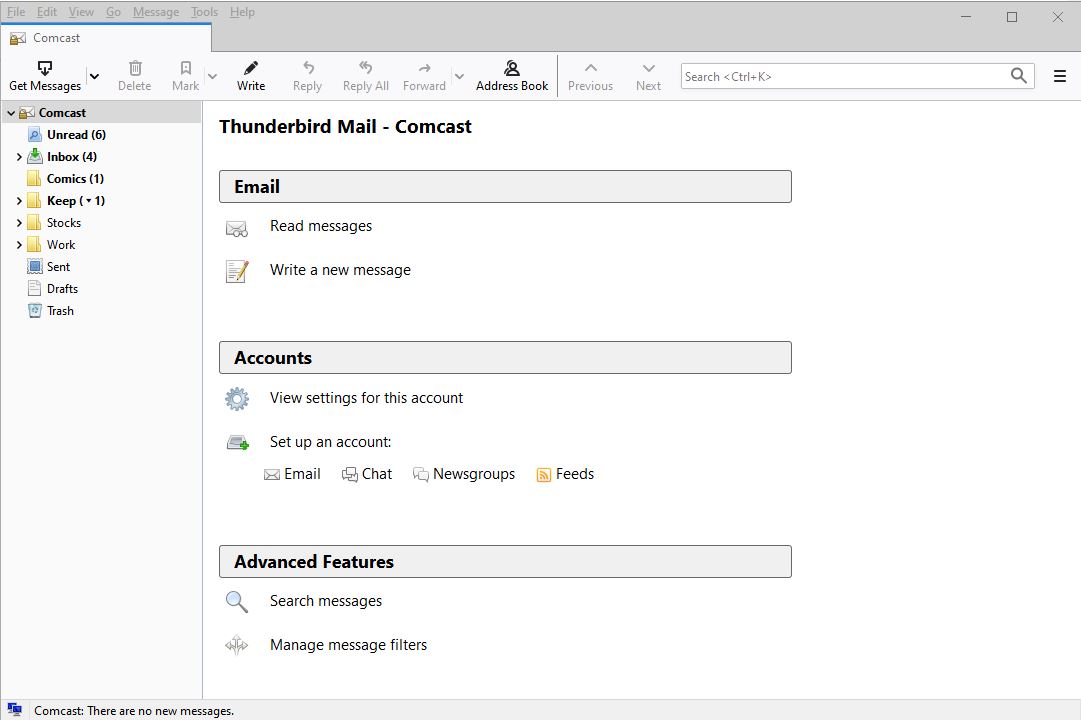Click the Trash folder icon
This screenshot has height=720, width=1081.
click(x=34, y=310)
